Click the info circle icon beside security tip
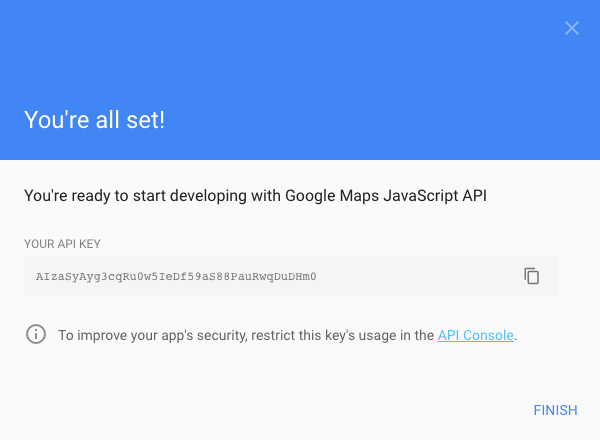This screenshot has width=600, height=440. tap(36, 334)
